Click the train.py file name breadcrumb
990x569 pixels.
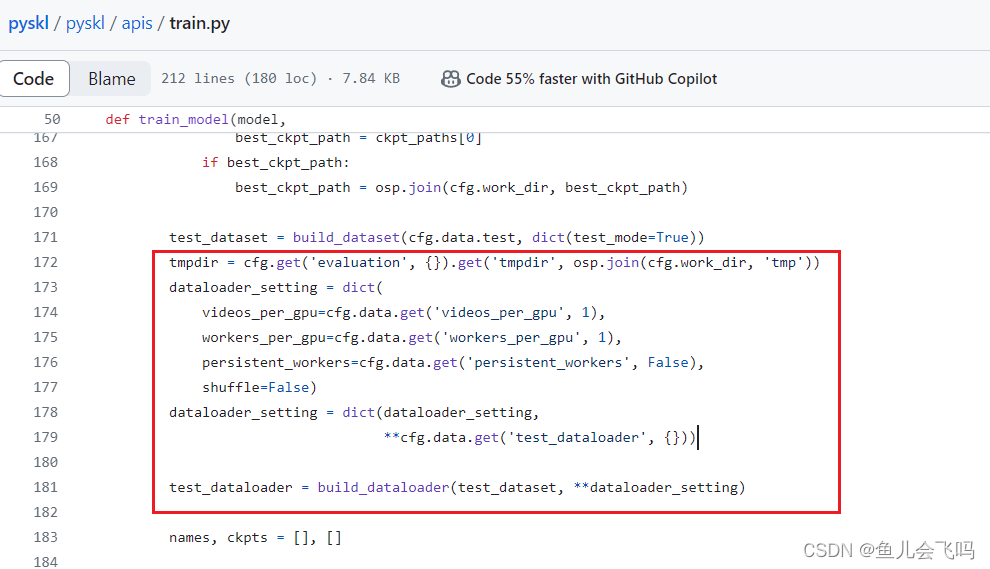coord(200,23)
